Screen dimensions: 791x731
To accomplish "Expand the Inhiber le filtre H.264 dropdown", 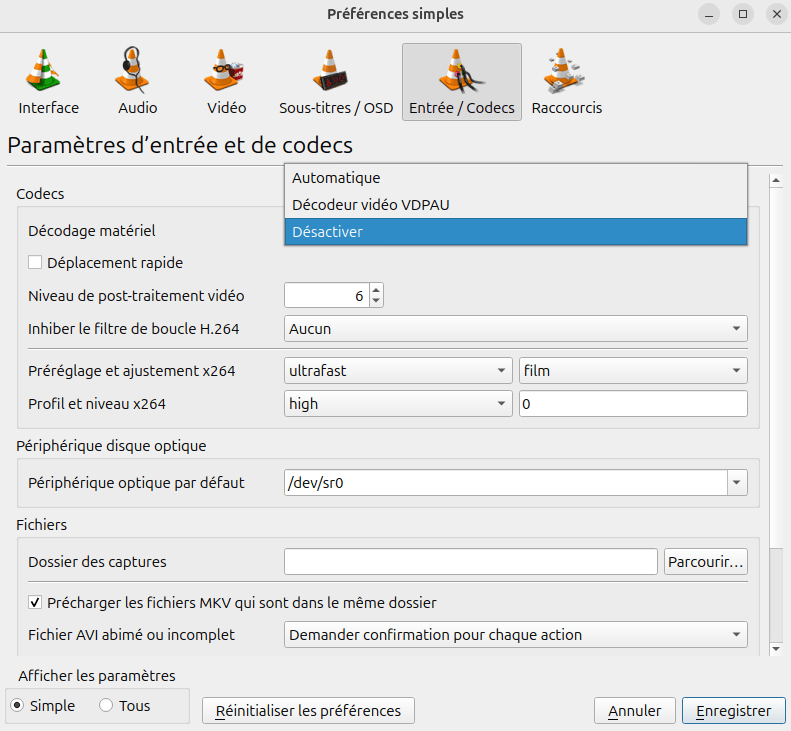I will tap(515, 328).
